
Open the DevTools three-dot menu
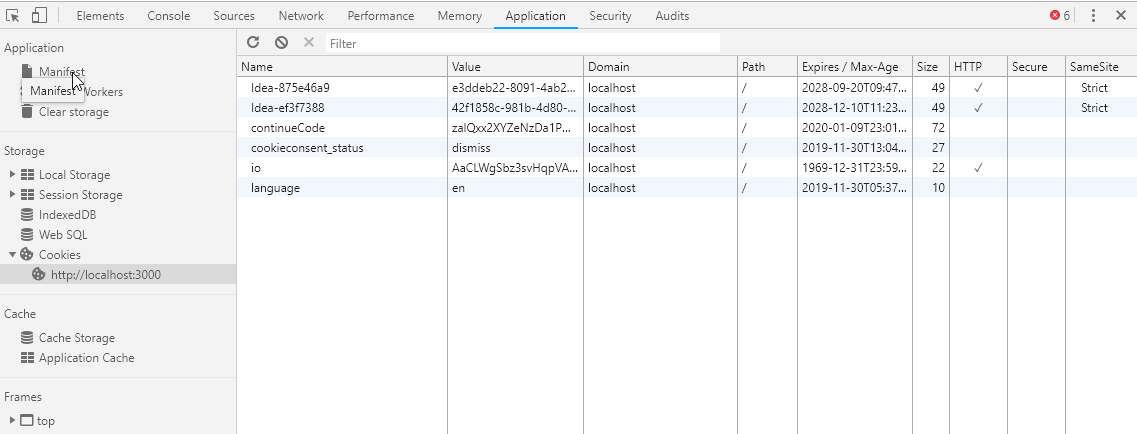1093,16
